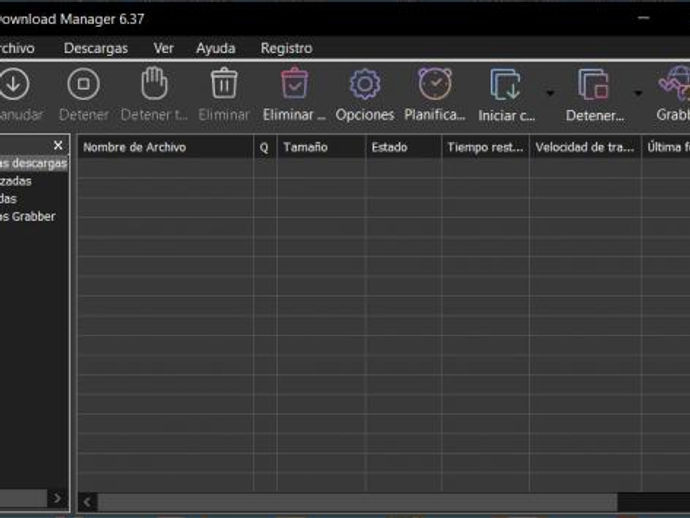Image resolution: width=690 pixels, height=518 pixels.
Task: Open the Descargas menu
Action: 95,48
